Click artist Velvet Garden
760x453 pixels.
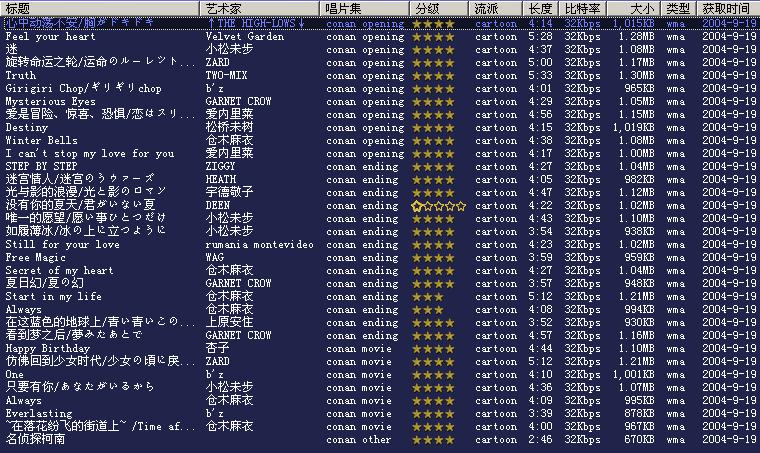(245, 37)
